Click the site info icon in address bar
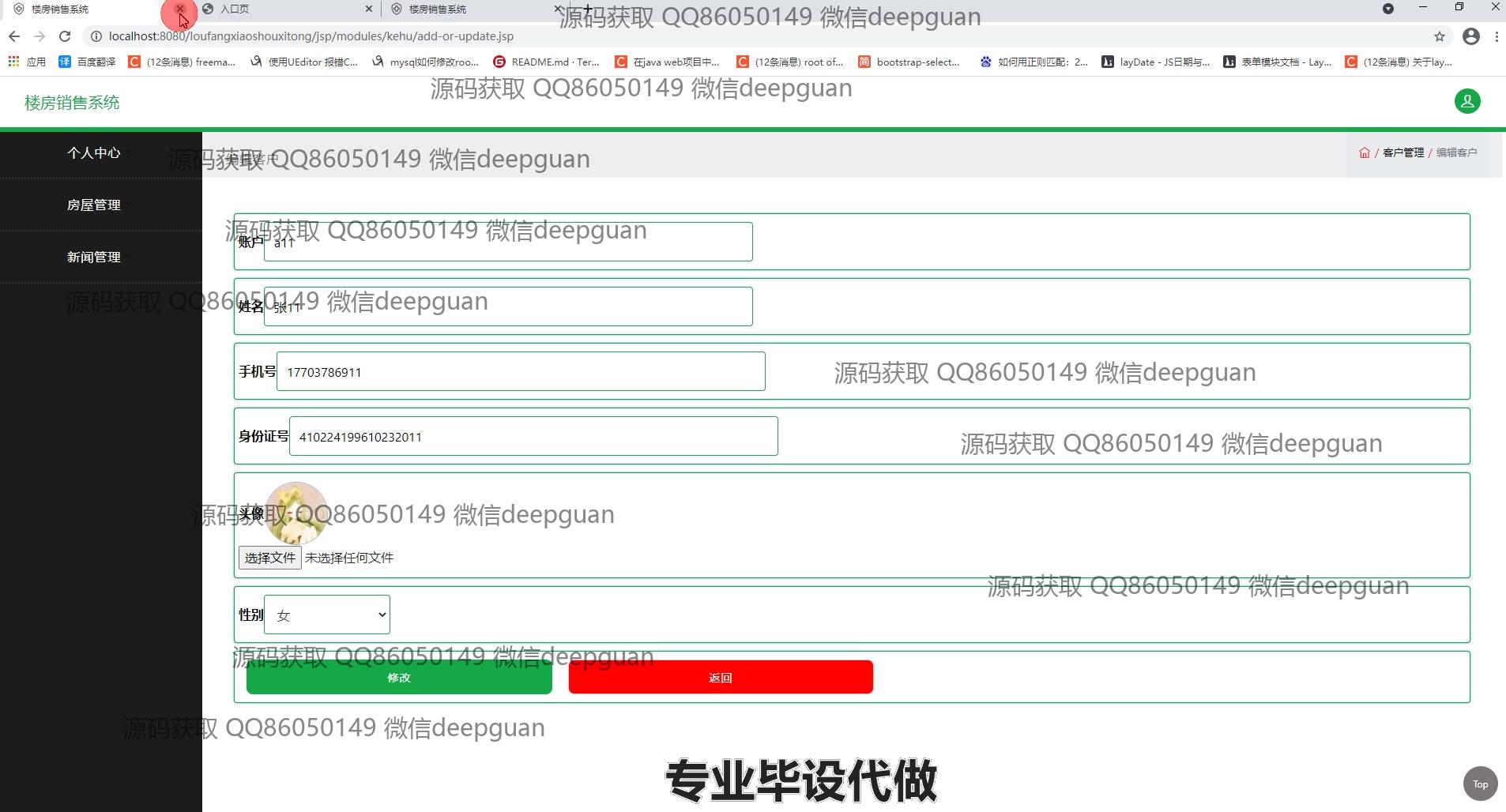 (x=96, y=36)
